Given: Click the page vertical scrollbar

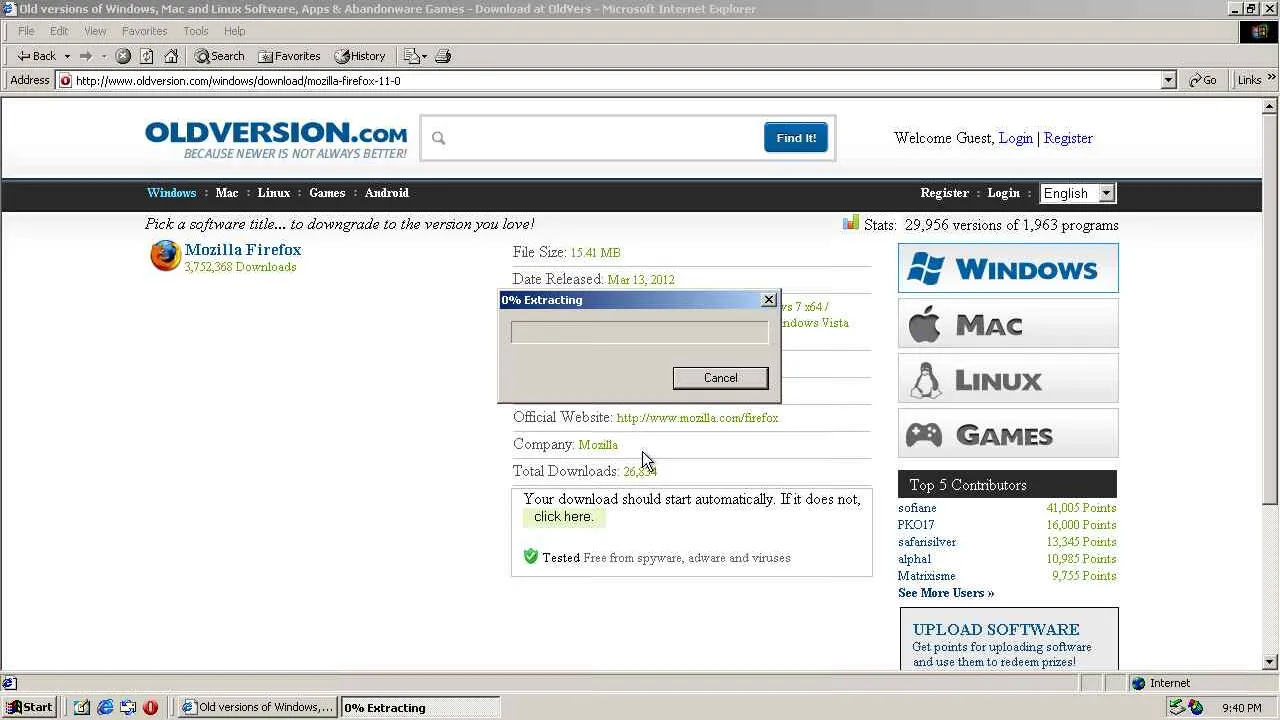Looking at the screenshot, I should [x=1271, y=384].
